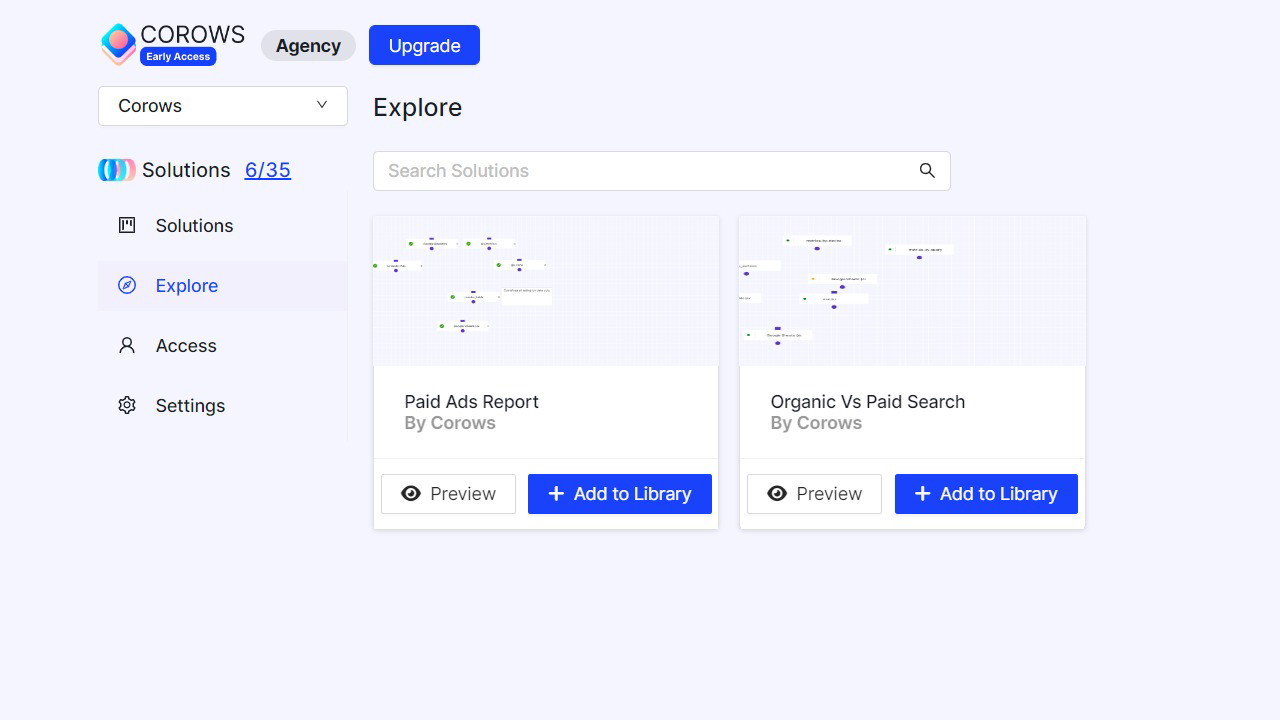Open the Solutions sidebar item
Viewport: 1280px width, 720px height.
pos(194,226)
